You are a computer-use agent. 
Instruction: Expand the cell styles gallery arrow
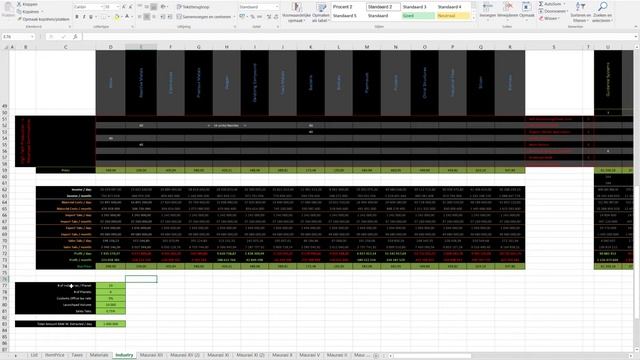[473, 18]
